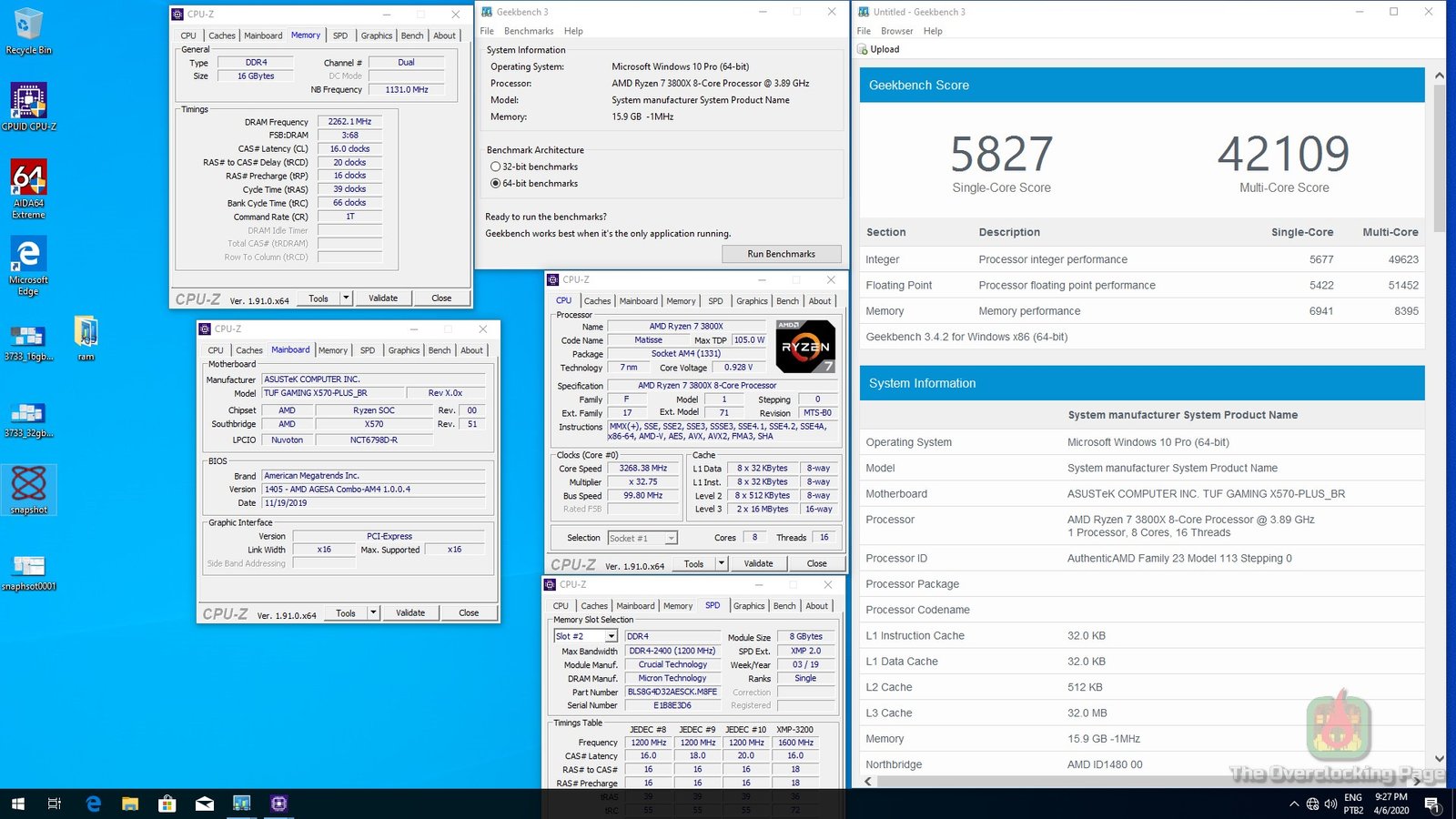Open Benchmarks menu in Geekbench 3

click(529, 31)
